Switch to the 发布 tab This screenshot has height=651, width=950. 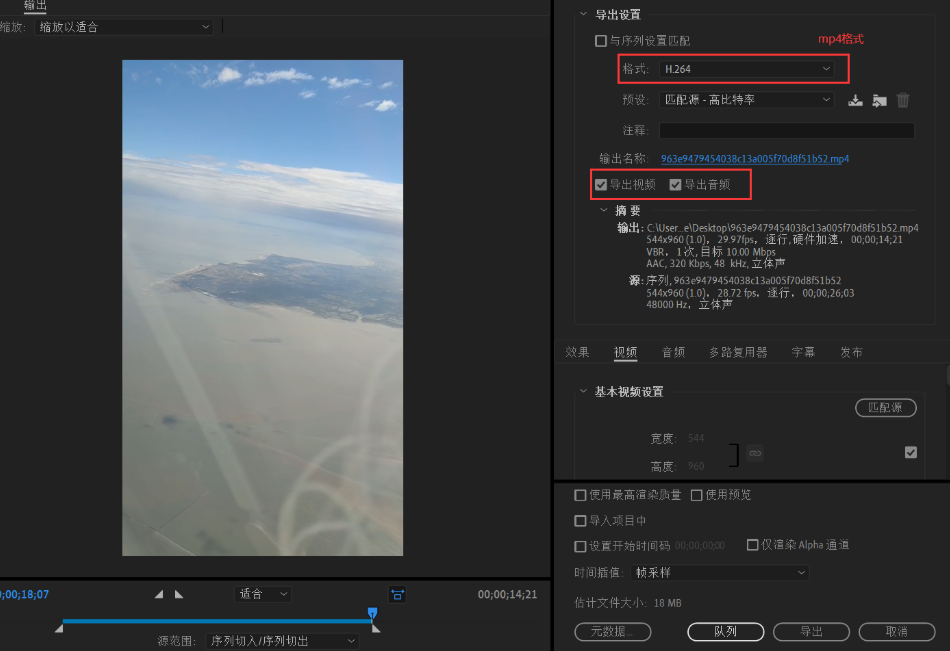click(x=851, y=352)
